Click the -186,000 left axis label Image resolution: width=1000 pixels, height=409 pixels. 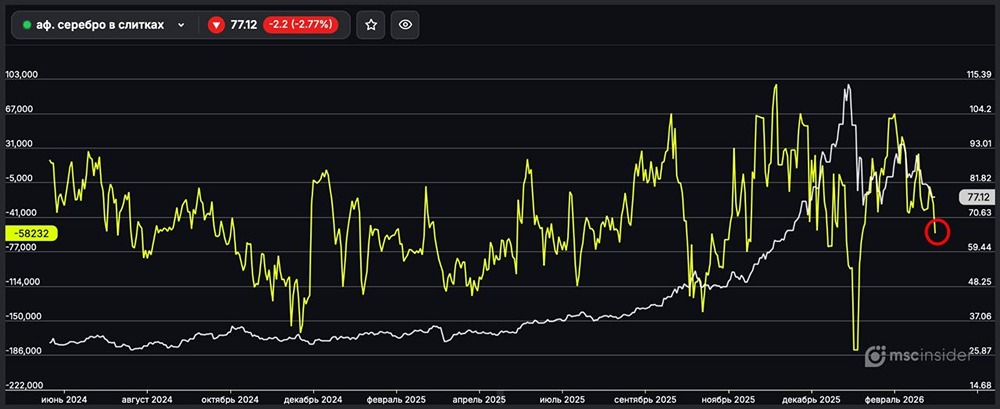pyautogui.click(x=22, y=352)
